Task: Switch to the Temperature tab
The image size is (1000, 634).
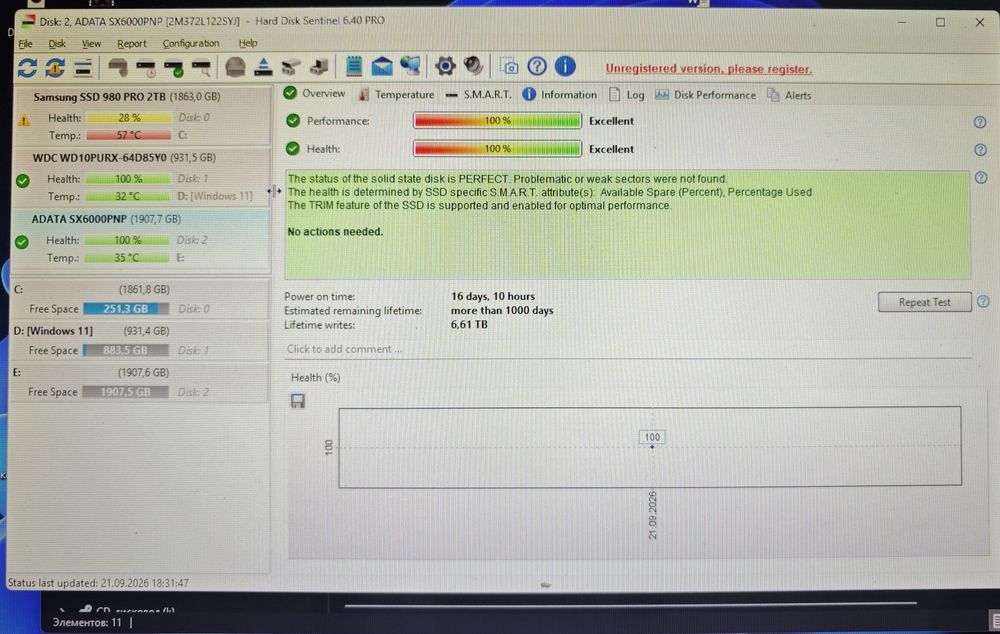Action: (x=396, y=94)
